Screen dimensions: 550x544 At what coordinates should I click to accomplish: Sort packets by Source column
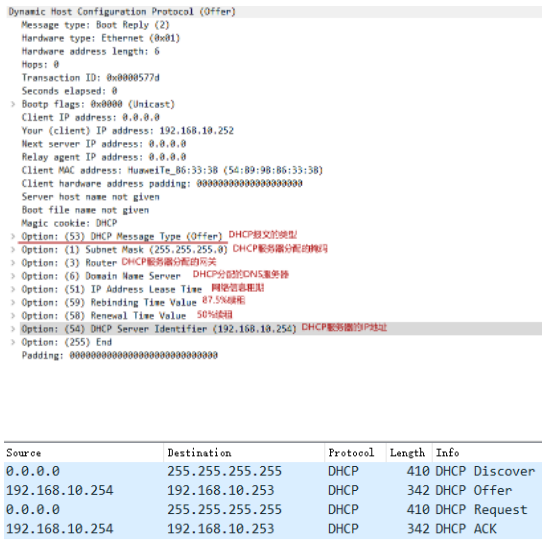tap(83, 453)
